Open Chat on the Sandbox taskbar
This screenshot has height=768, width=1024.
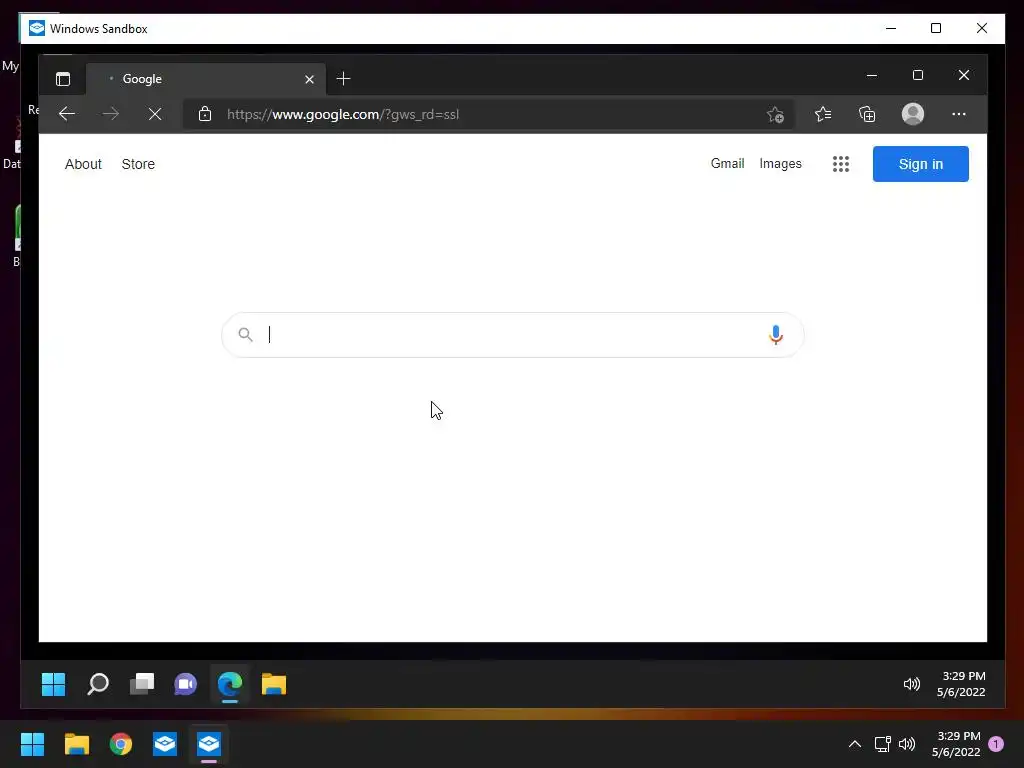185,684
